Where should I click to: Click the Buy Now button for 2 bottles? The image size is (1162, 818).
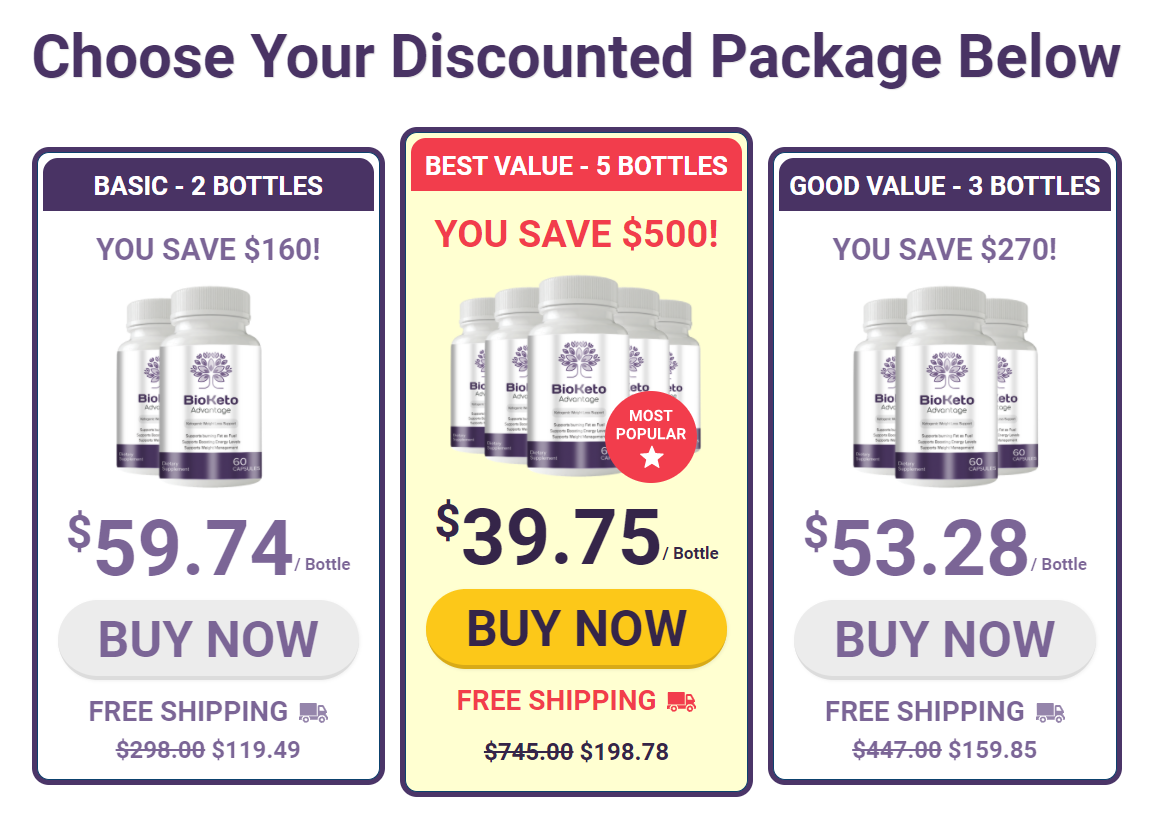[x=208, y=639]
